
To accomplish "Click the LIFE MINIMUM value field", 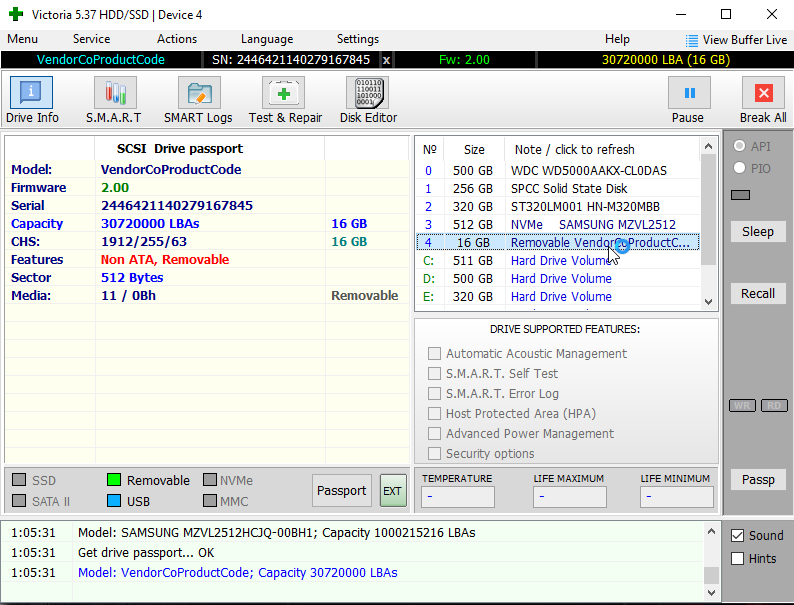I will tap(677, 497).
